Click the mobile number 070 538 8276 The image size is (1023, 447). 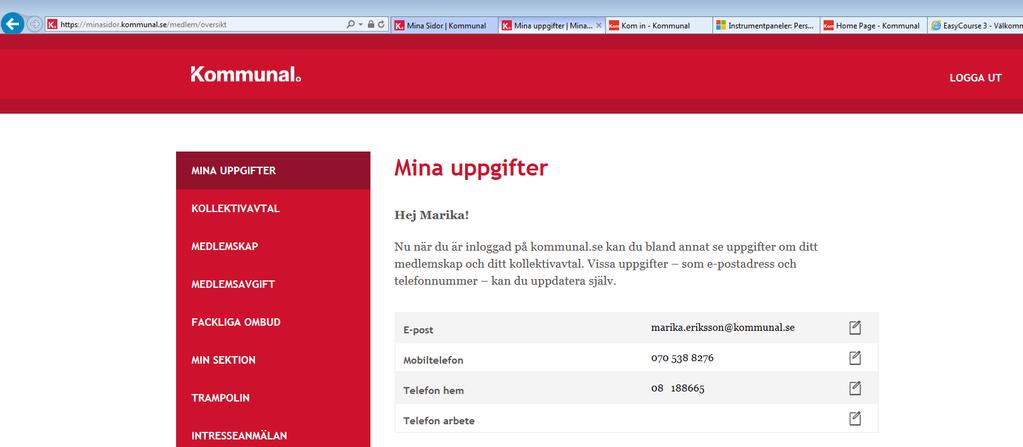(682, 358)
